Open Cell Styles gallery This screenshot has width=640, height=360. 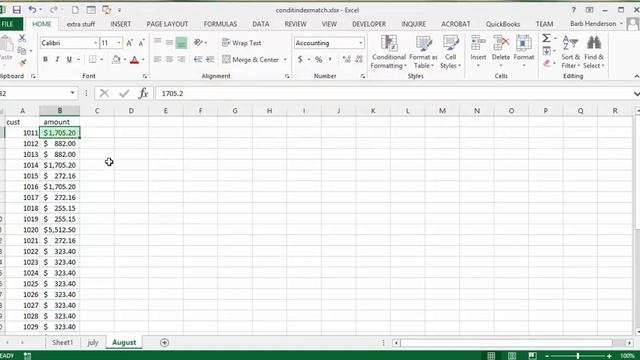click(x=450, y=52)
